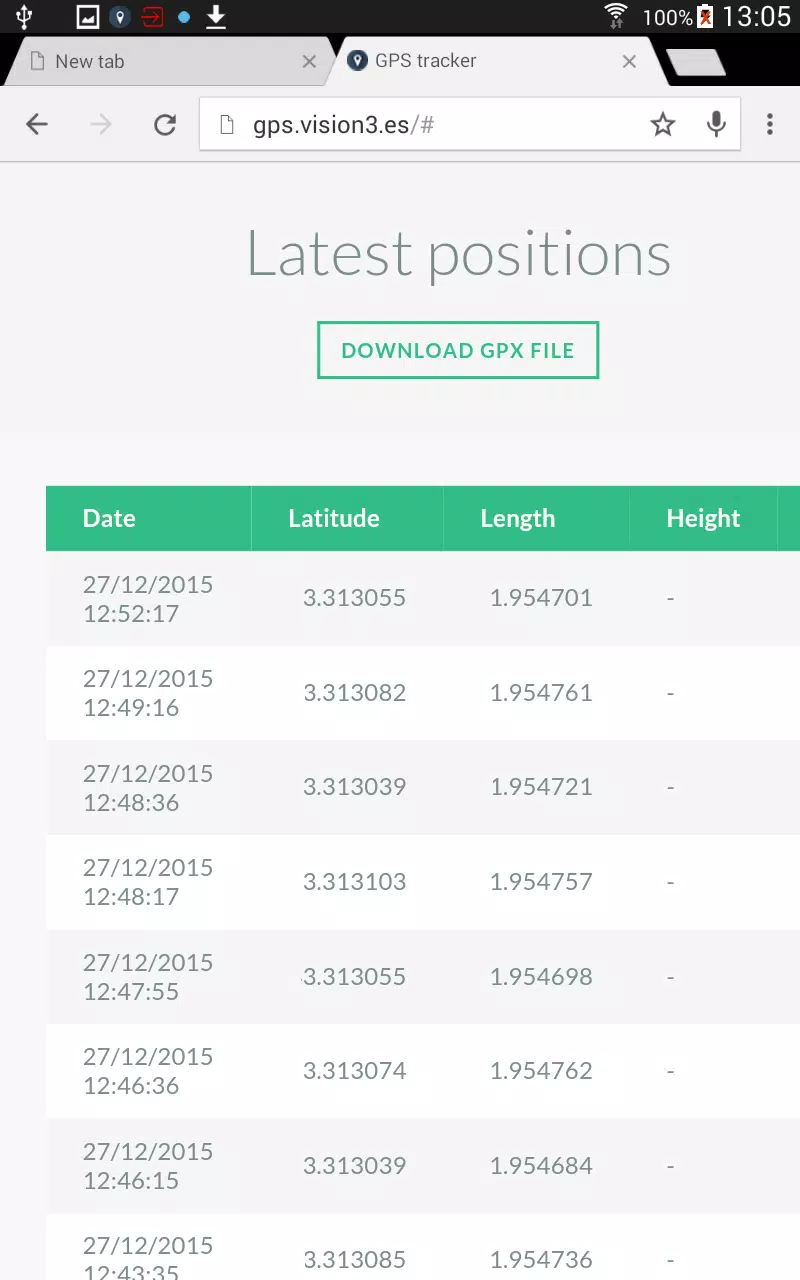This screenshot has height=1280, width=800.
Task: Close the GPS tracker tab
Action: coord(629,62)
